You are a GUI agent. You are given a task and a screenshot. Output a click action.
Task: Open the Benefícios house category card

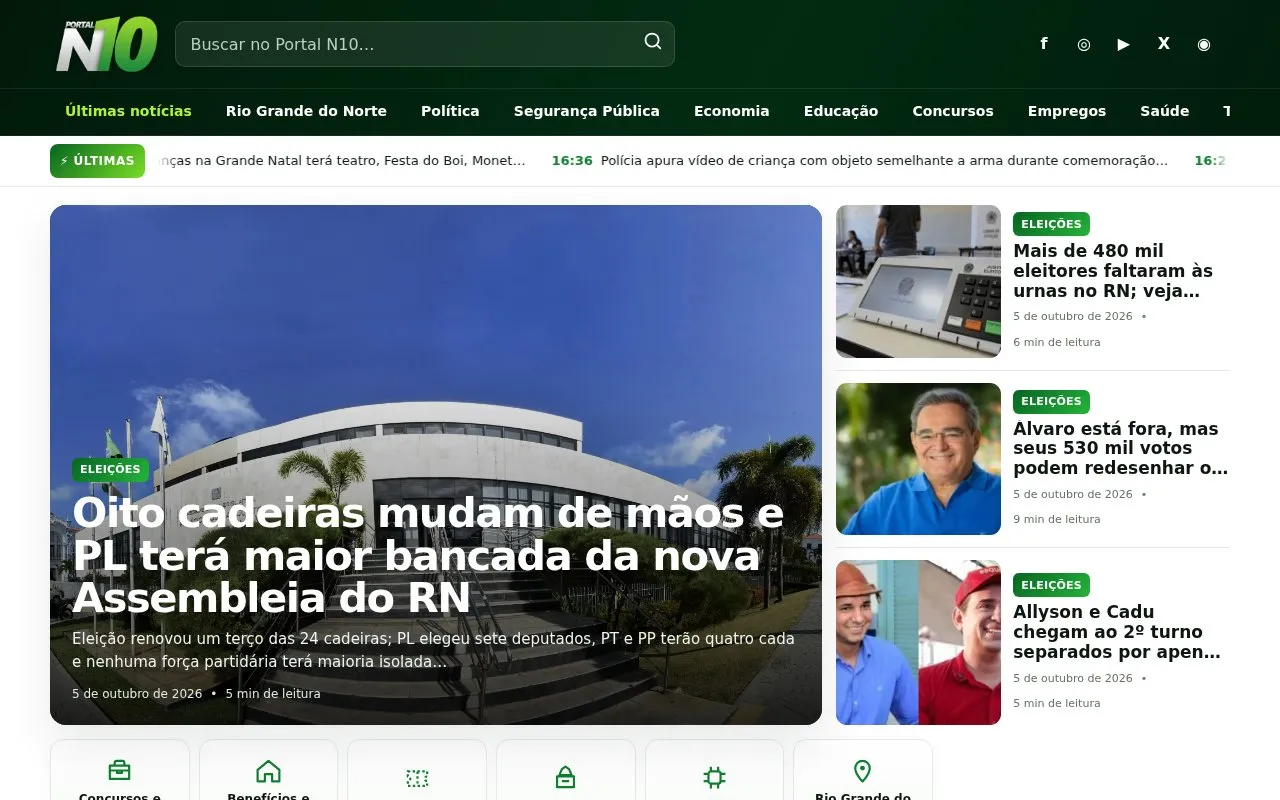pyautogui.click(x=268, y=770)
